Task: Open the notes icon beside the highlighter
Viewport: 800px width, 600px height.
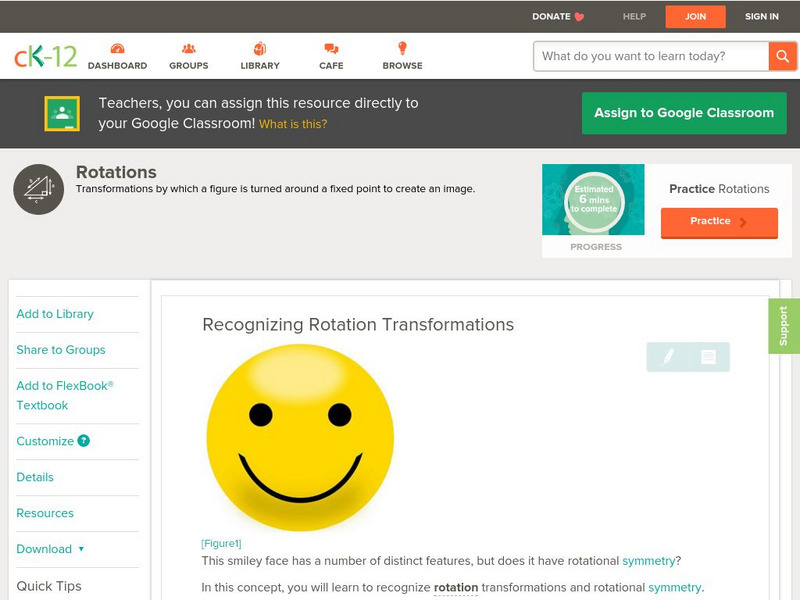Action: tap(708, 356)
